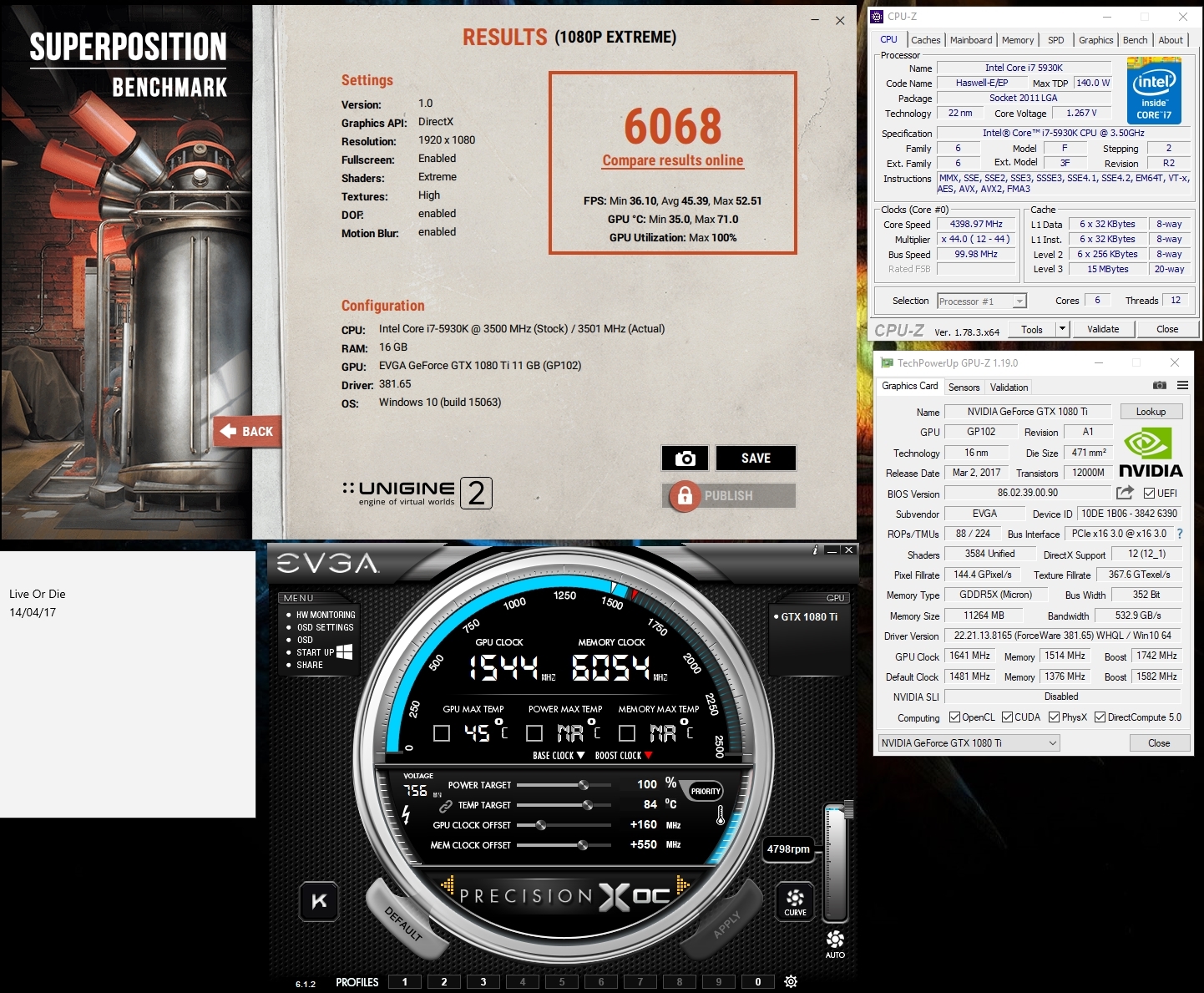The height and width of the screenshot is (993, 1204).
Task: Toggle the CUDA checkbox in GPU-Z
Action: click(1007, 717)
